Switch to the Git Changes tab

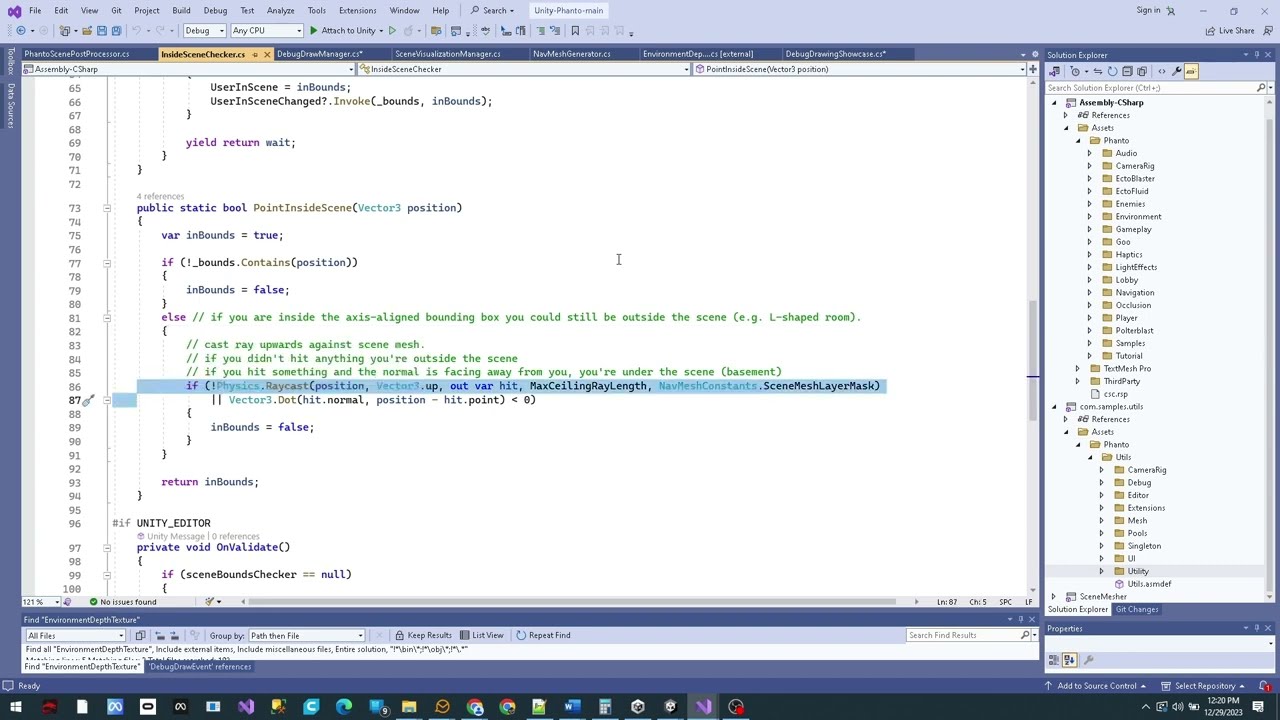1137,610
